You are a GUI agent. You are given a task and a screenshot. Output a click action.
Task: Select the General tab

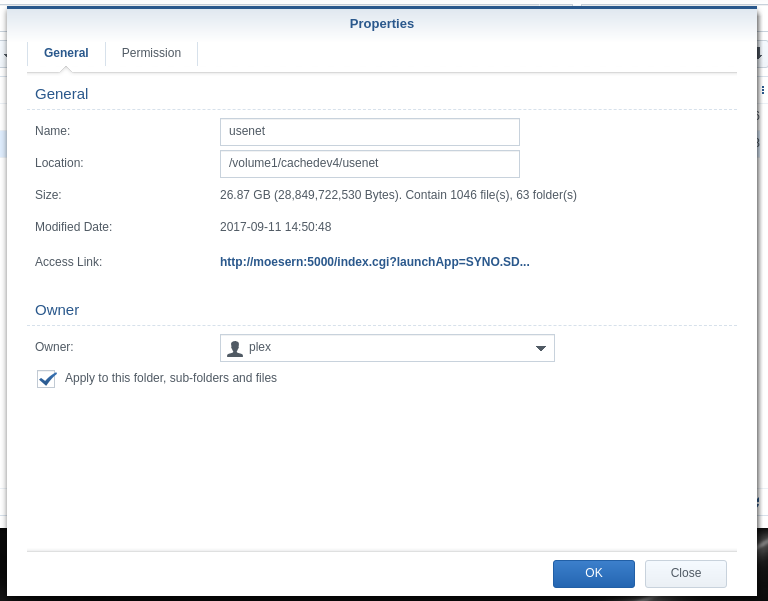click(x=66, y=53)
